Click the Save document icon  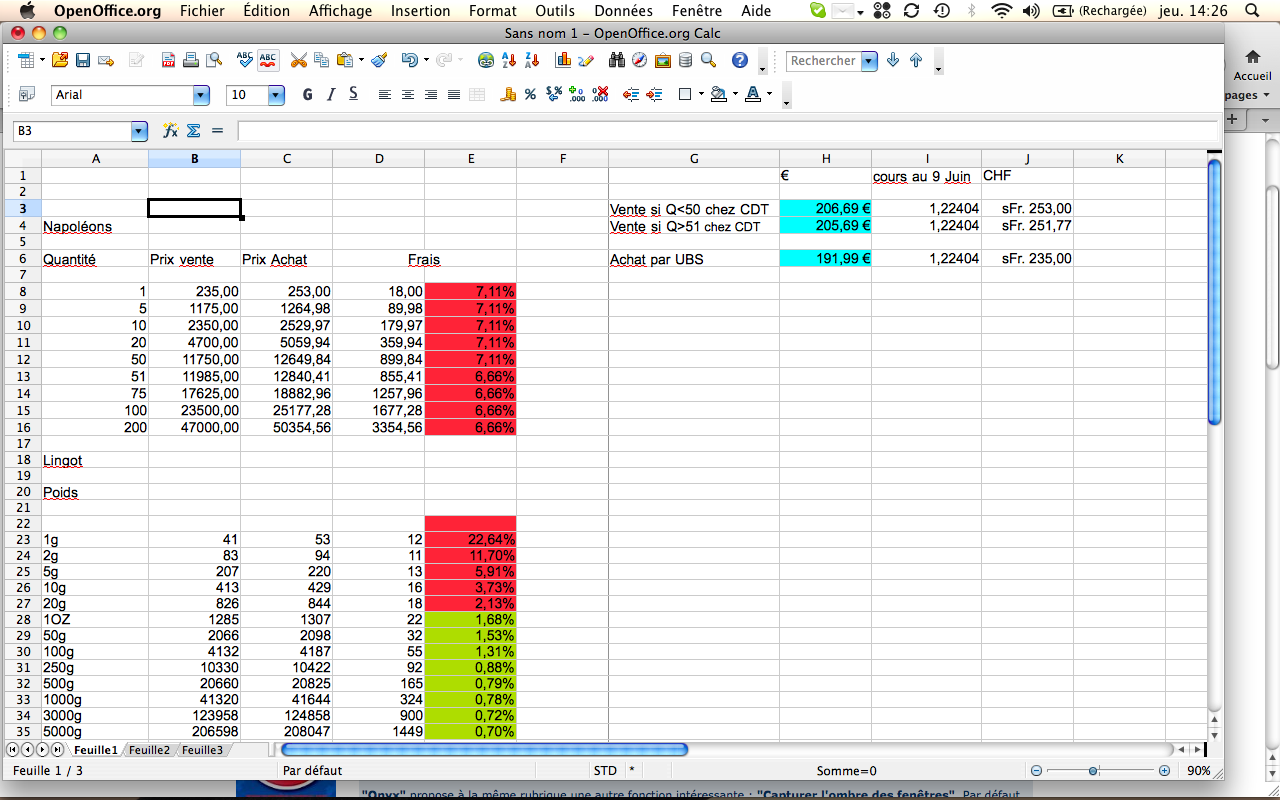click(x=83, y=61)
